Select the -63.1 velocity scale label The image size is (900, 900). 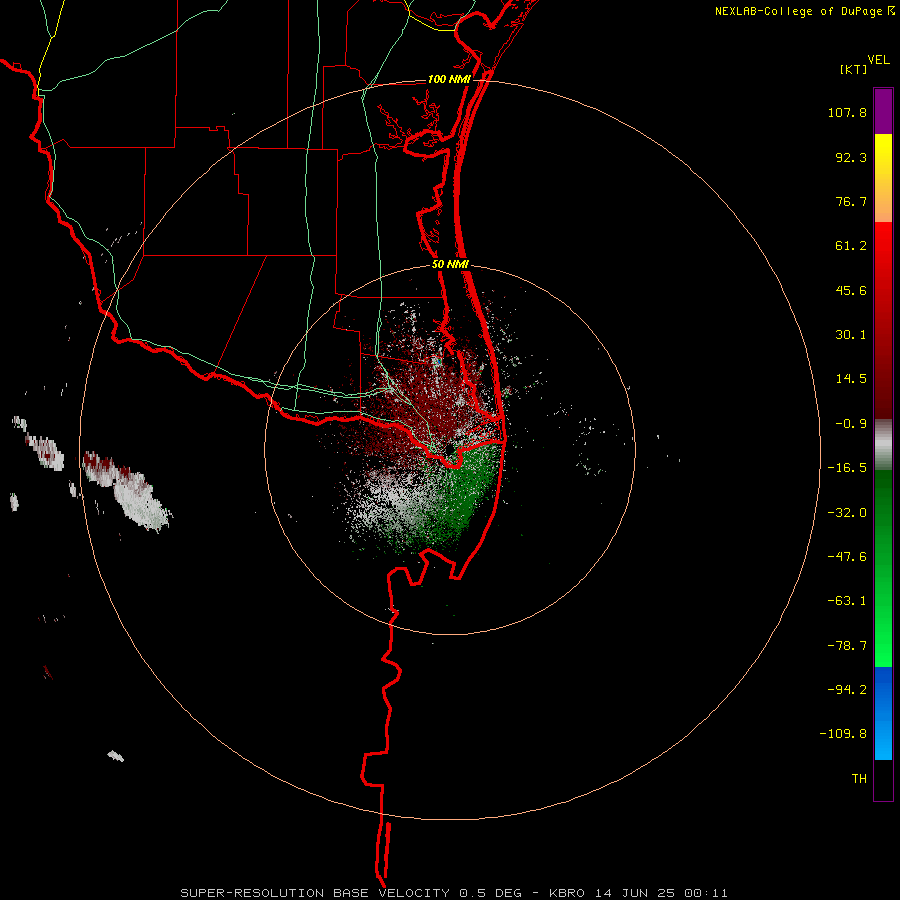pyautogui.click(x=847, y=601)
